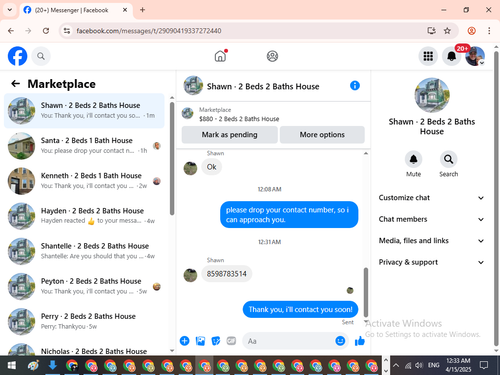Go to Facebook Home icon
The image size is (500, 375).
click(220, 56)
